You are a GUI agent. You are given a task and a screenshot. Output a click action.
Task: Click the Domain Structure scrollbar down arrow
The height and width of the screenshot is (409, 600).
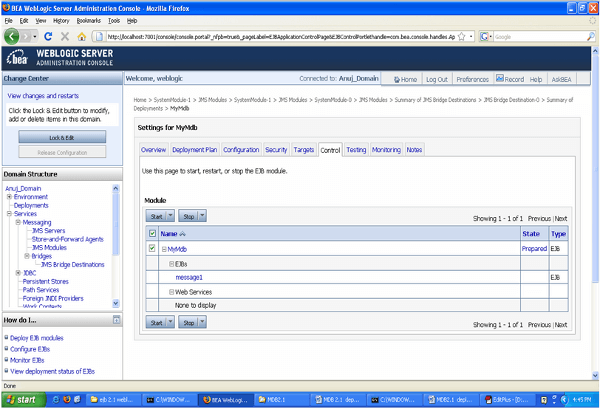click(116, 303)
